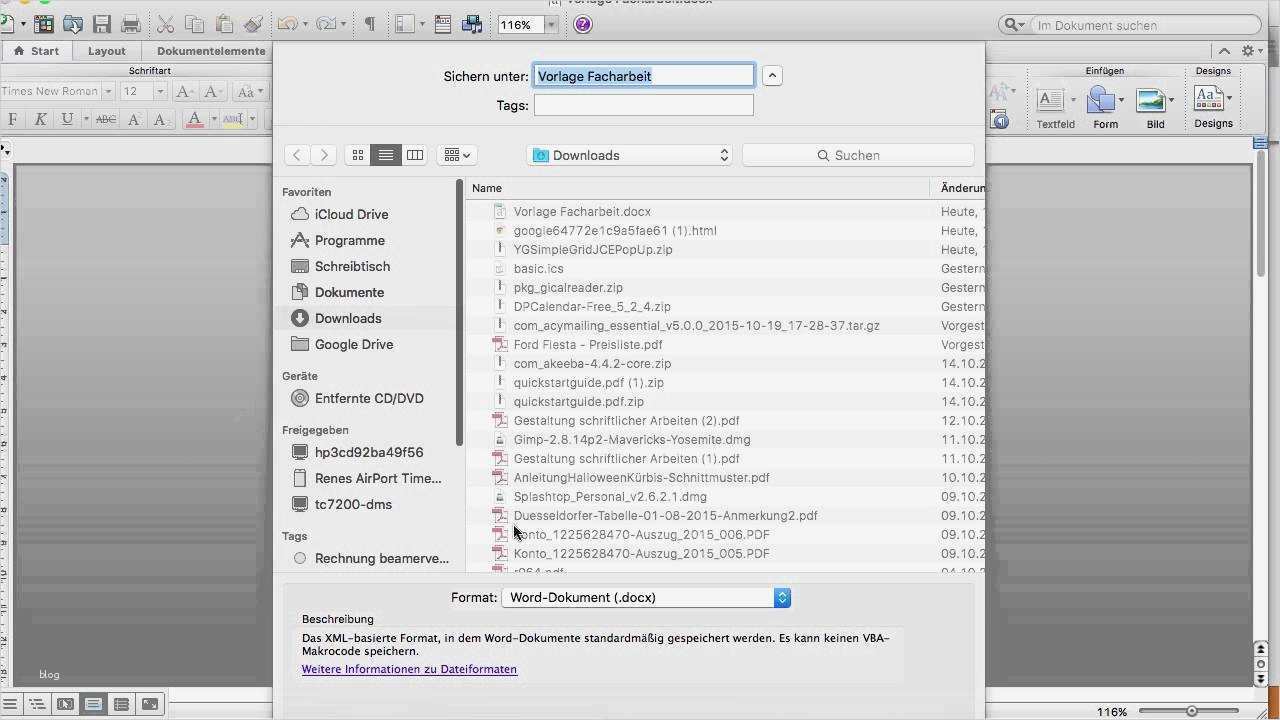Image resolution: width=1280 pixels, height=720 pixels.
Task: Click the Tags input field
Action: point(643,105)
